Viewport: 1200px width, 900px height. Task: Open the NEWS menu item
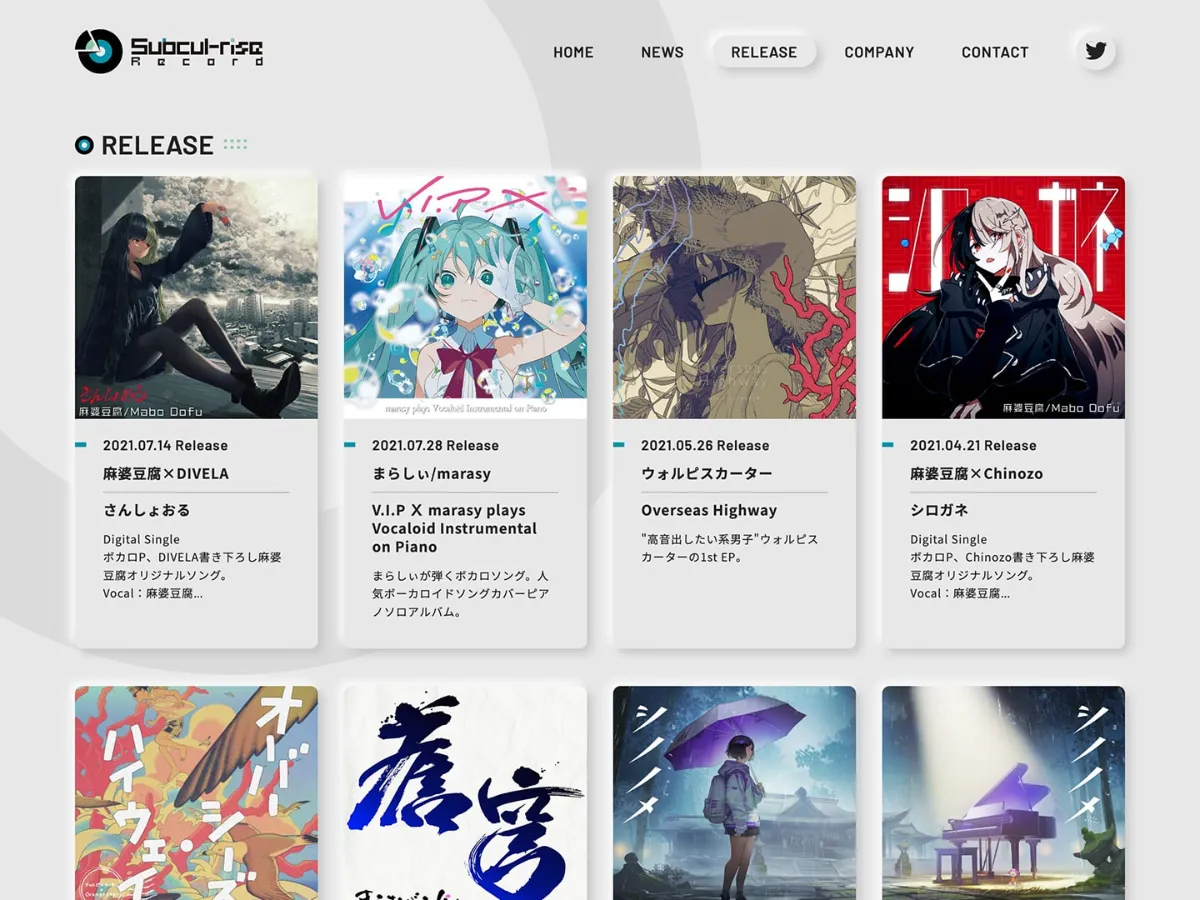662,52
